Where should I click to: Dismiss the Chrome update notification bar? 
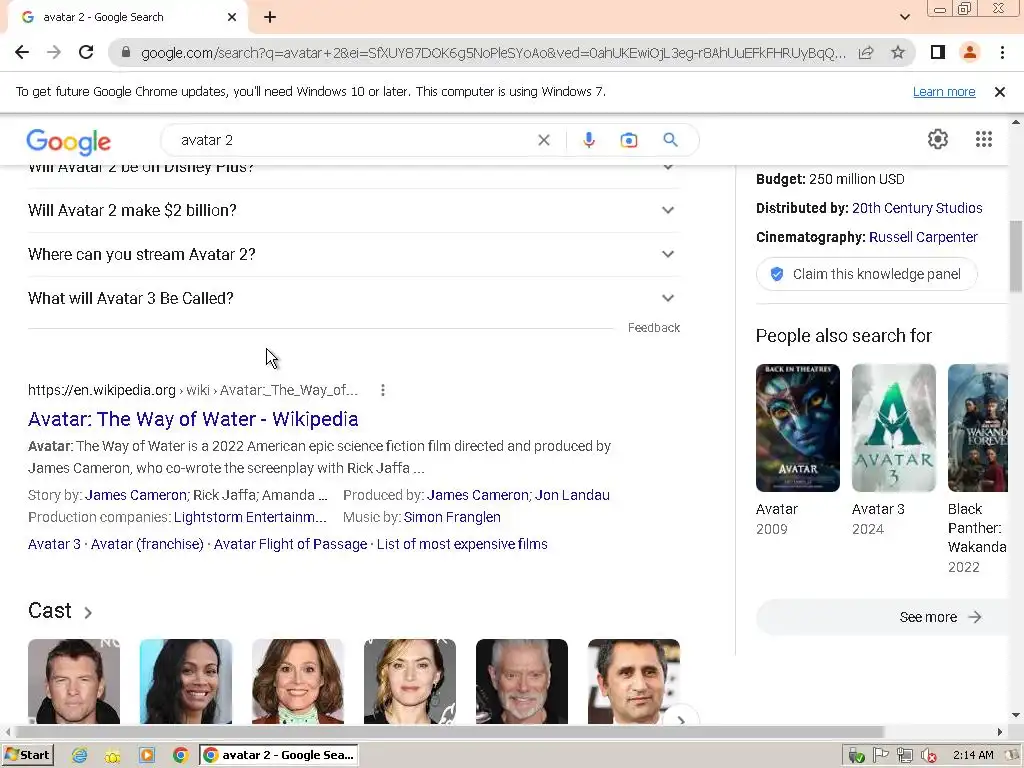(x=999, y=92)
